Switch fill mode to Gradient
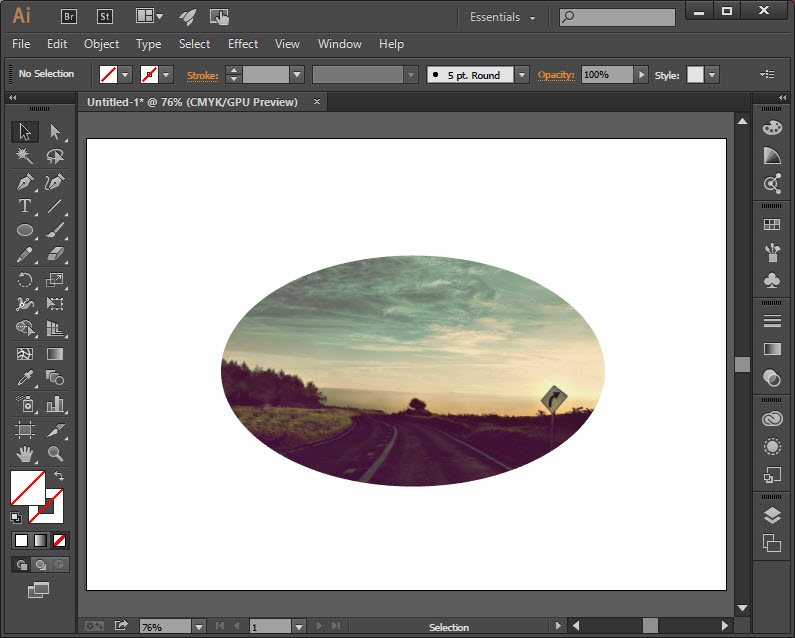 coord(40,541)
